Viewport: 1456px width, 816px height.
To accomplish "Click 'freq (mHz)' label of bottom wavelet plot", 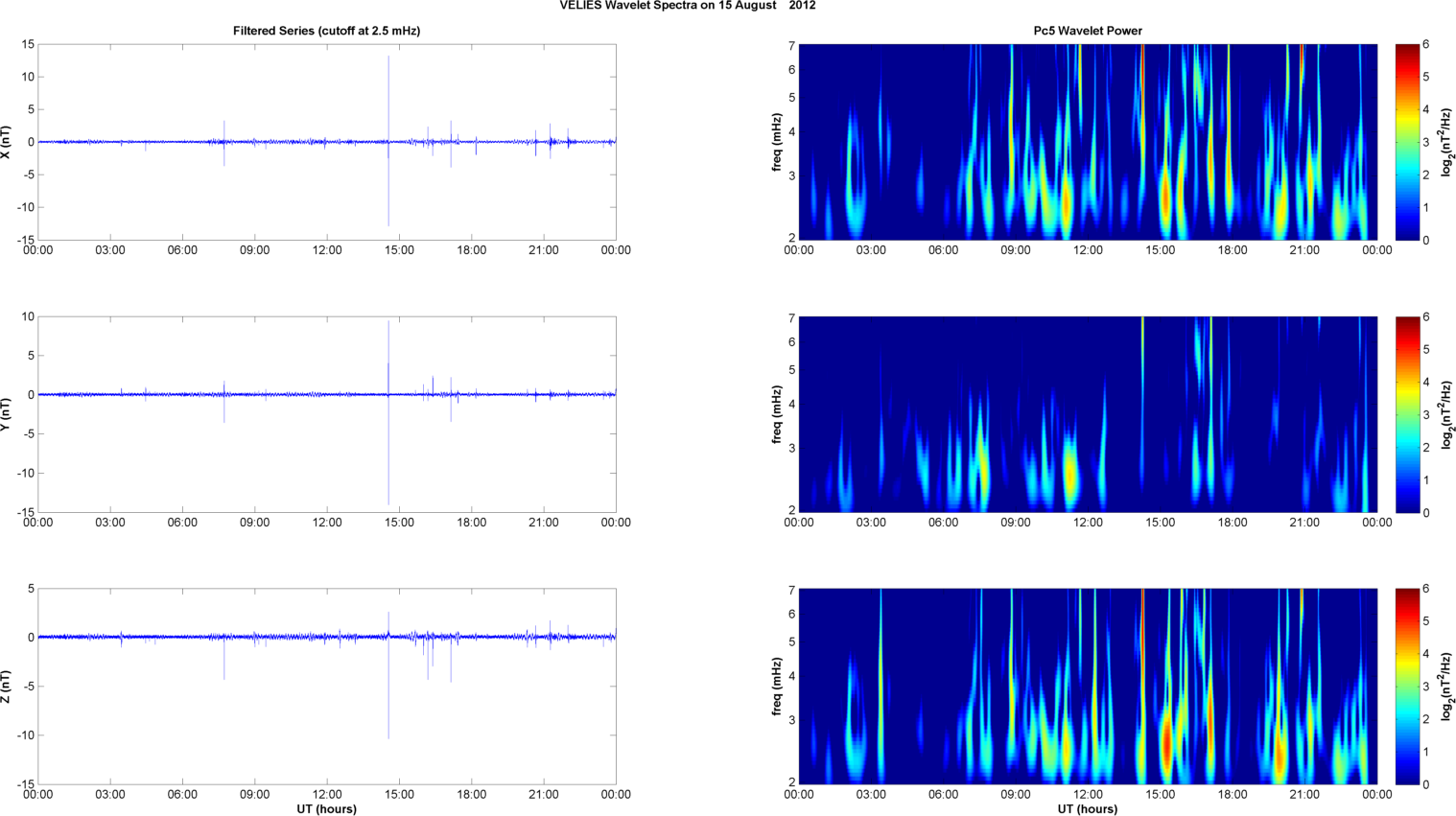I will coord(777,687).
